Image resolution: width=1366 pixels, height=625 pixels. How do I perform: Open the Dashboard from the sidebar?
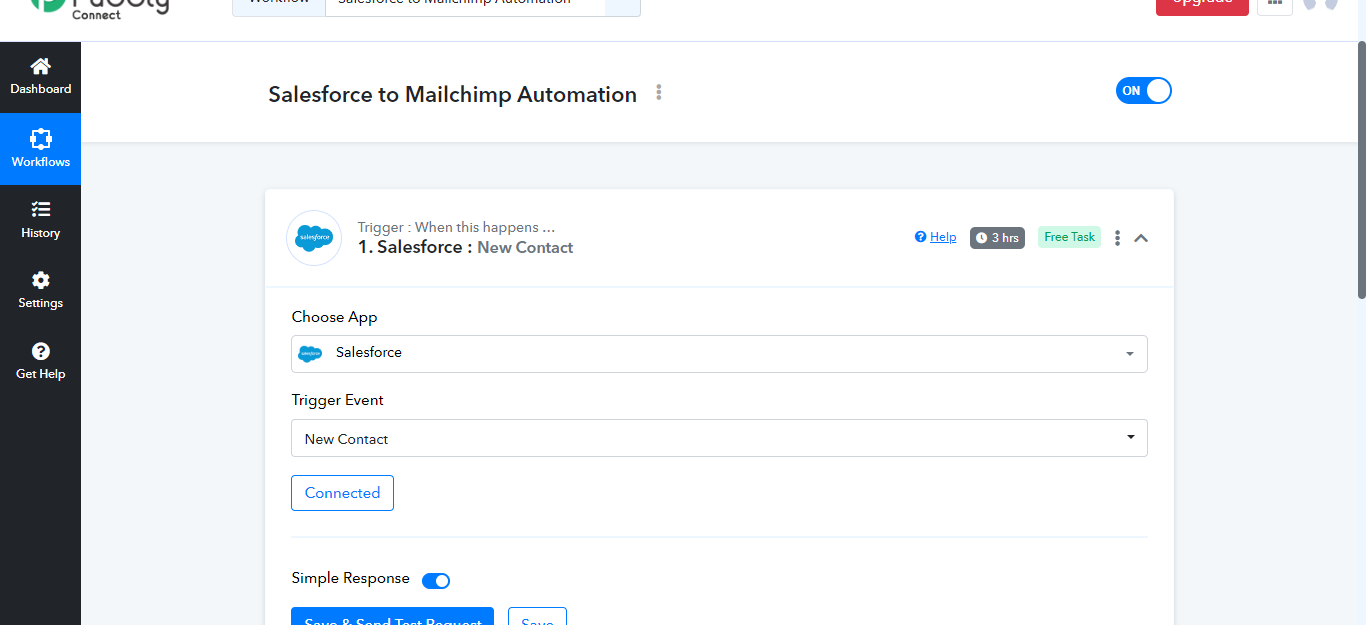40,77
